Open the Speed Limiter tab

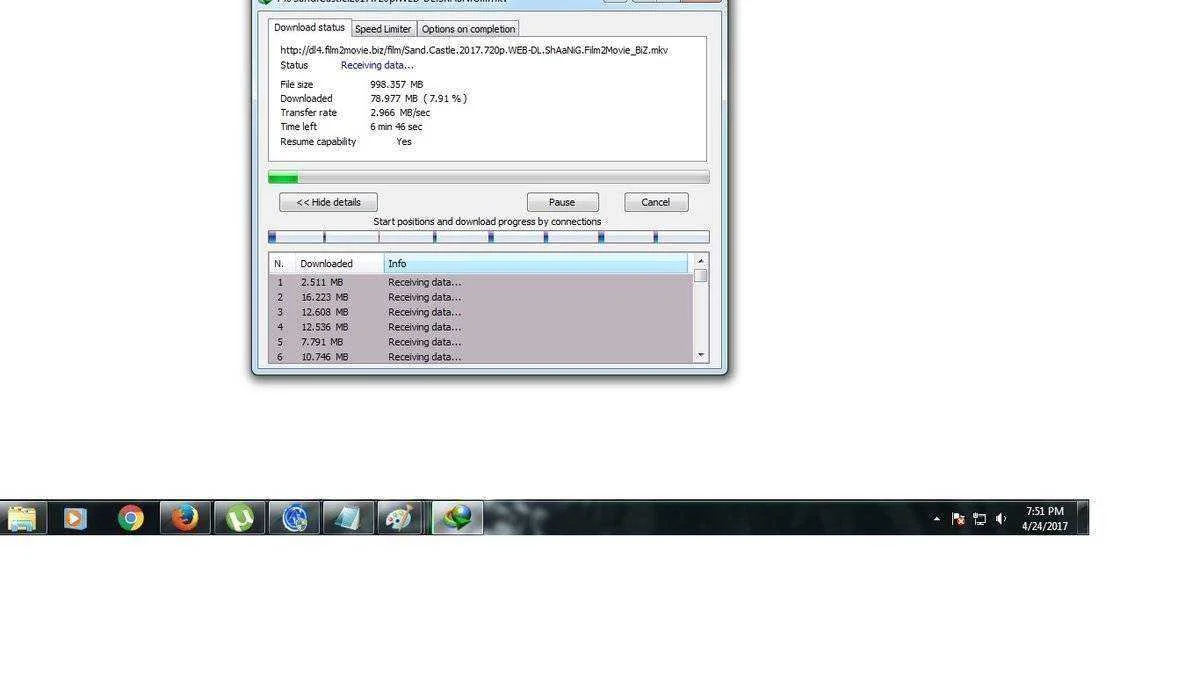pos(383,29)
